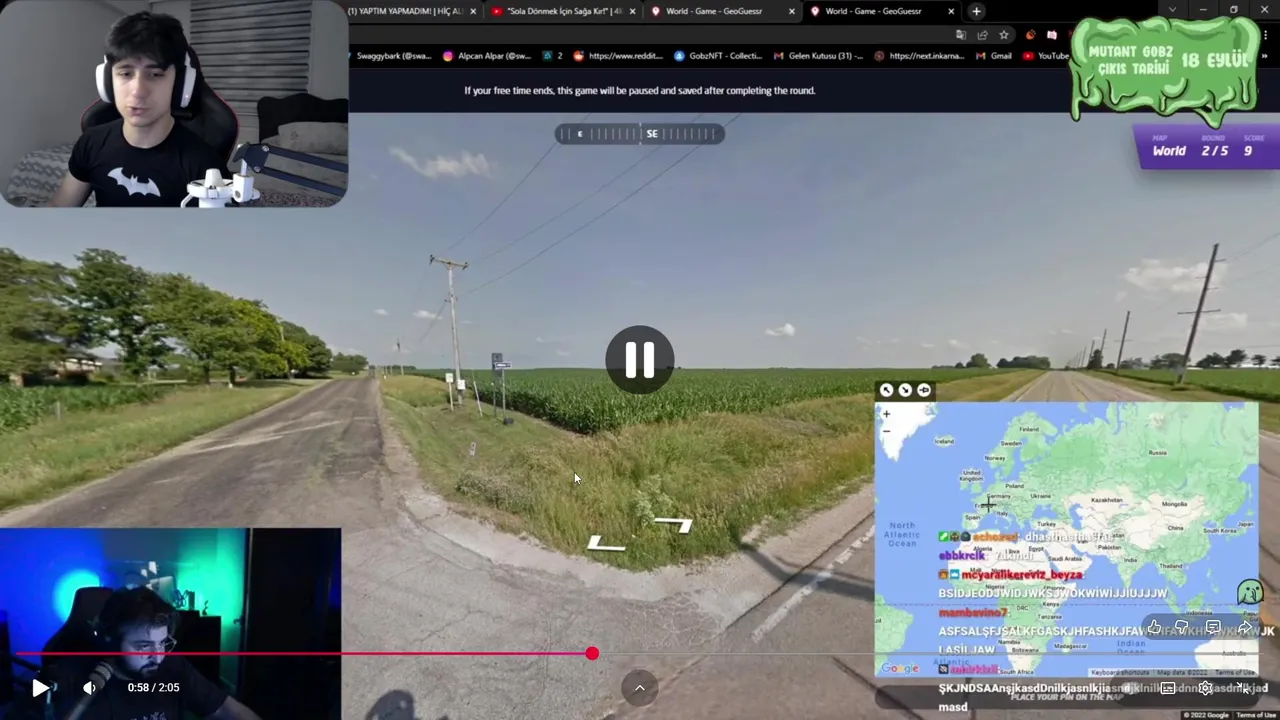Dislike the video with the thumbs-down icon
Image resolution: width=1280 pixels, height=720 pixels.
coord(1182,627)
